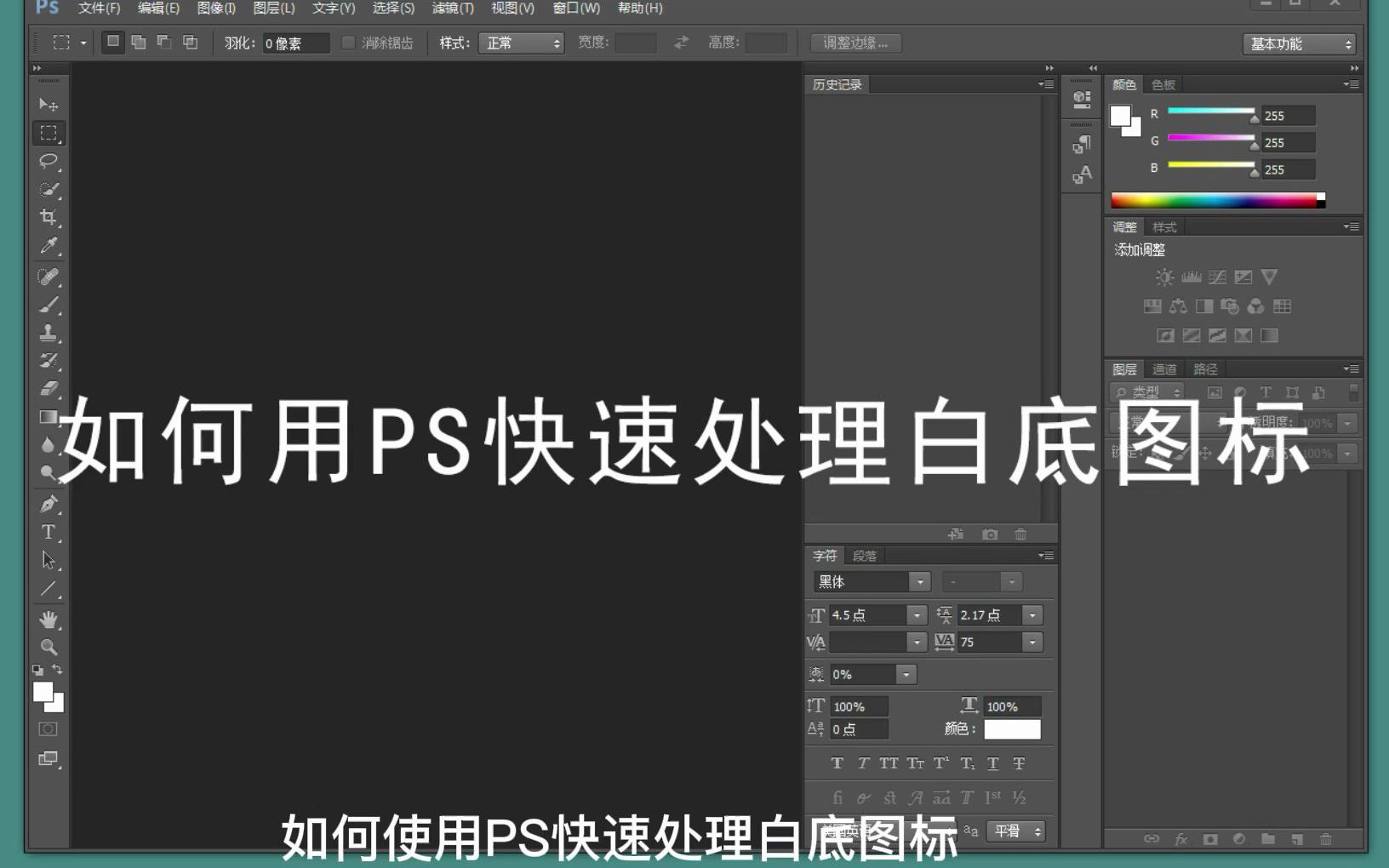Add Brightness/Contrast adjustment icon

pyautogui.click(x=1164, y=277)
